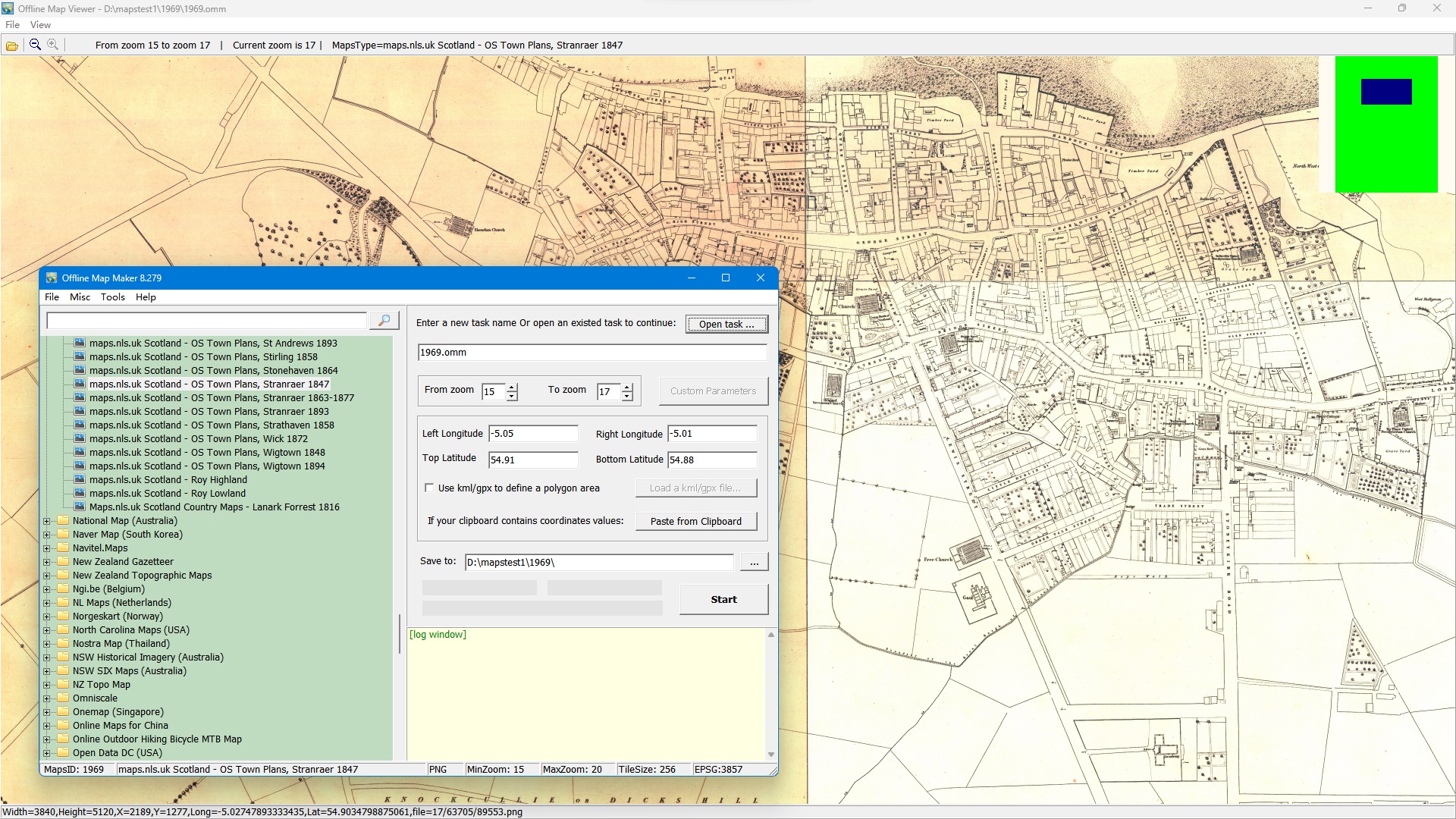Open the Help menu

[x=146, y=297]
